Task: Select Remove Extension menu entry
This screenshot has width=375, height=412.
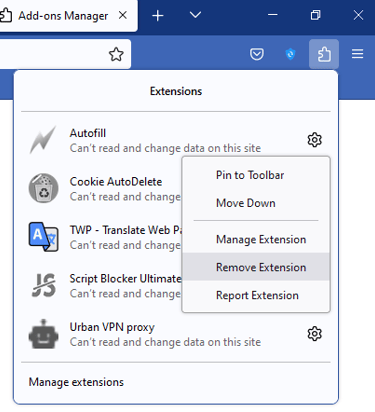Action: 256,267
